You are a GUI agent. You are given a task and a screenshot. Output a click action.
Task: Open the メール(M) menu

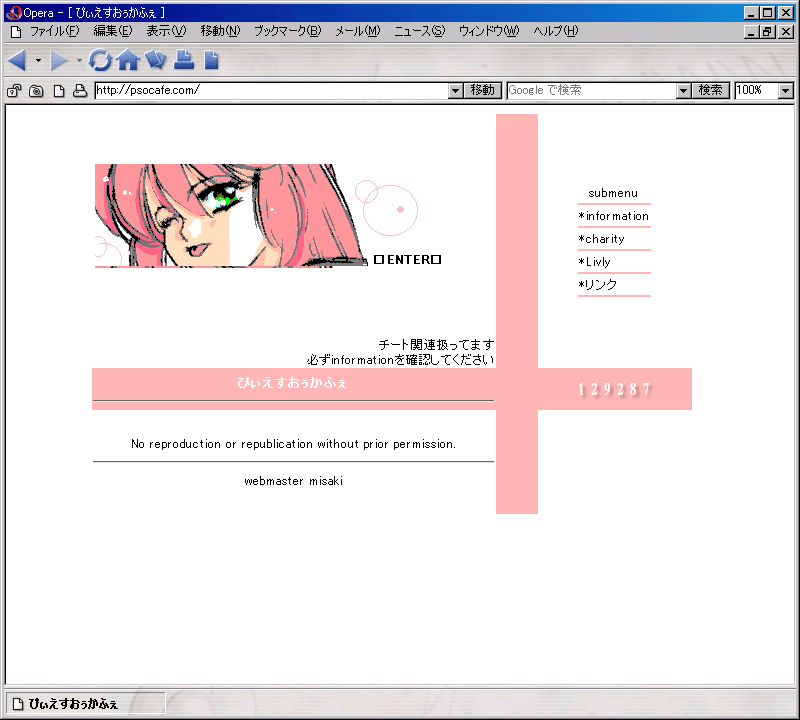[358, 31]
